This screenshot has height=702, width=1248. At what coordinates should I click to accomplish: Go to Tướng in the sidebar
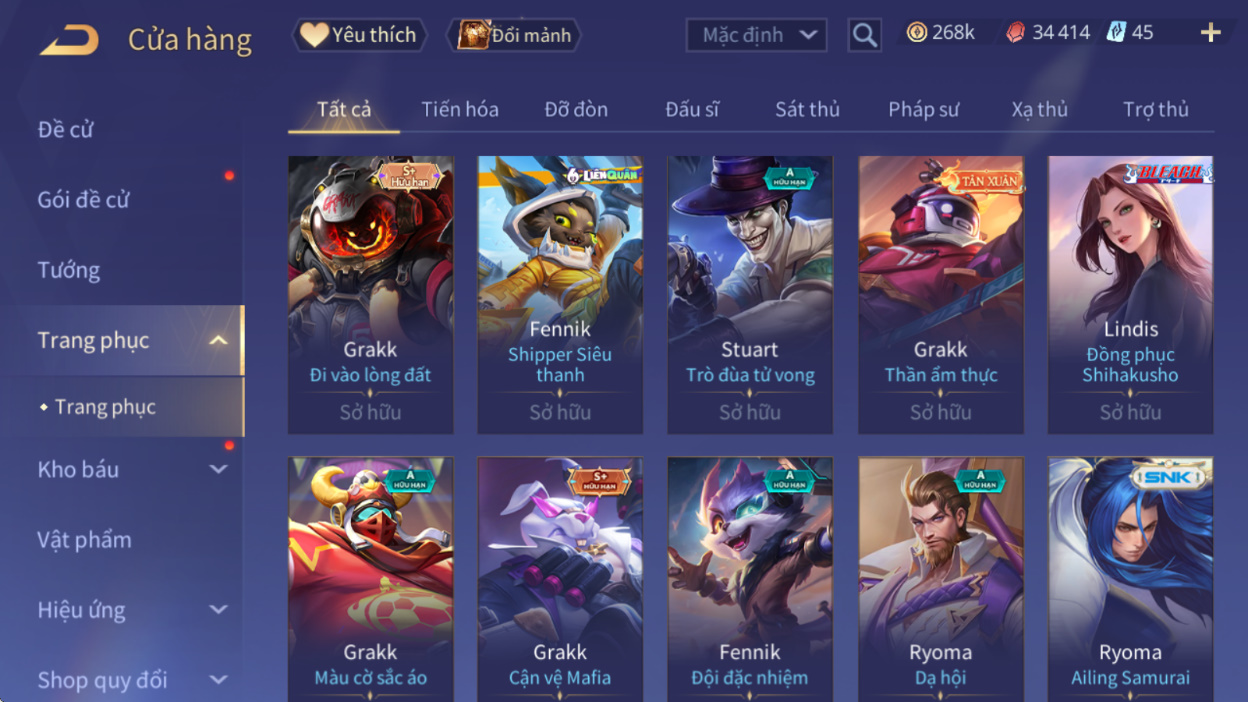point(69,270)
